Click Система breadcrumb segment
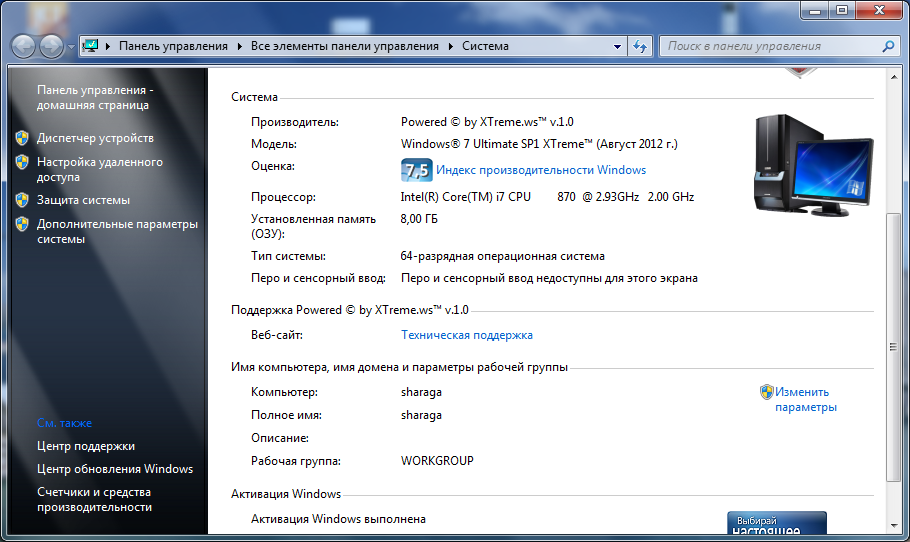The height and width of the screenshot is (542, 910). (x=485, y=46)
